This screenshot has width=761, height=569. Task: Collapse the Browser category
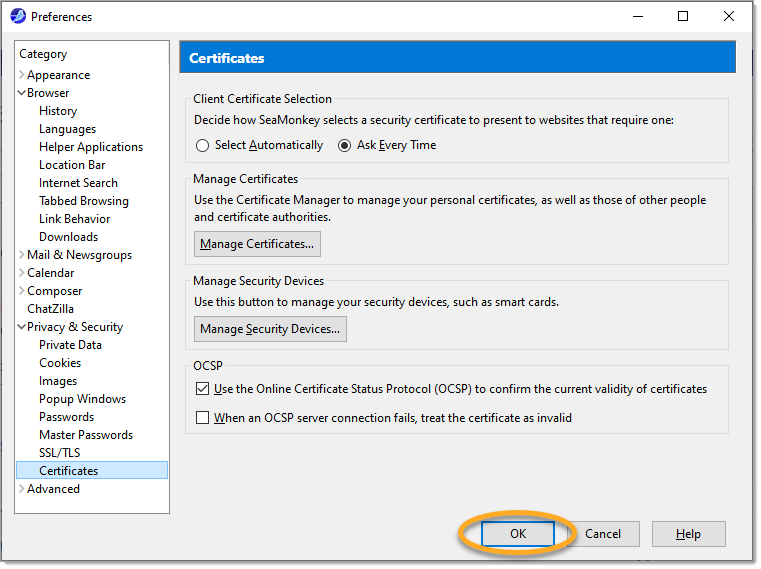pyautogui.click(x=22, y=93)
